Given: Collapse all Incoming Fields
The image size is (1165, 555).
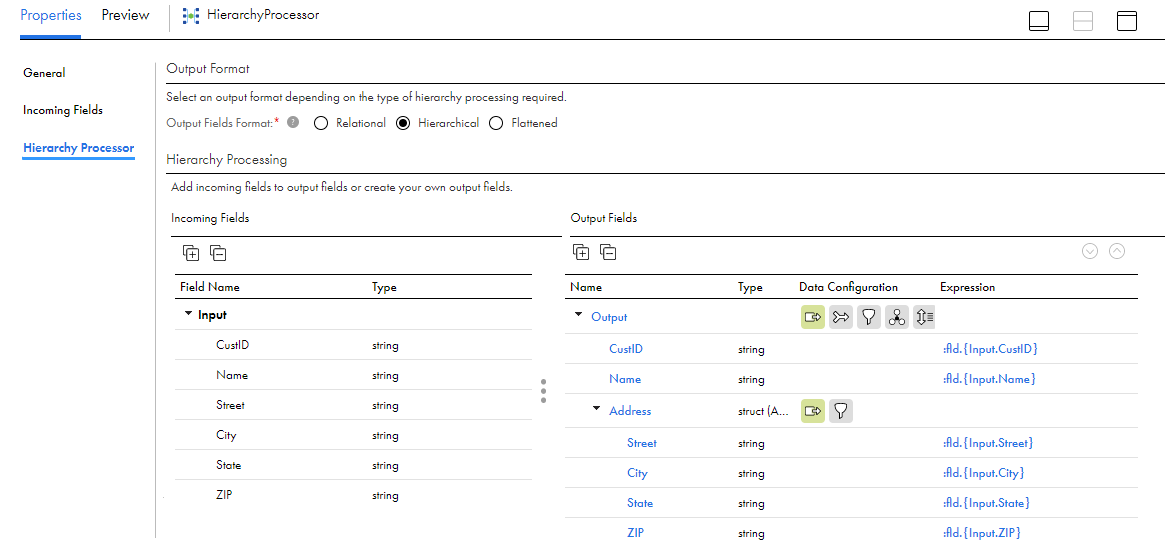Looking at the screenshot, I should point(218,253).
